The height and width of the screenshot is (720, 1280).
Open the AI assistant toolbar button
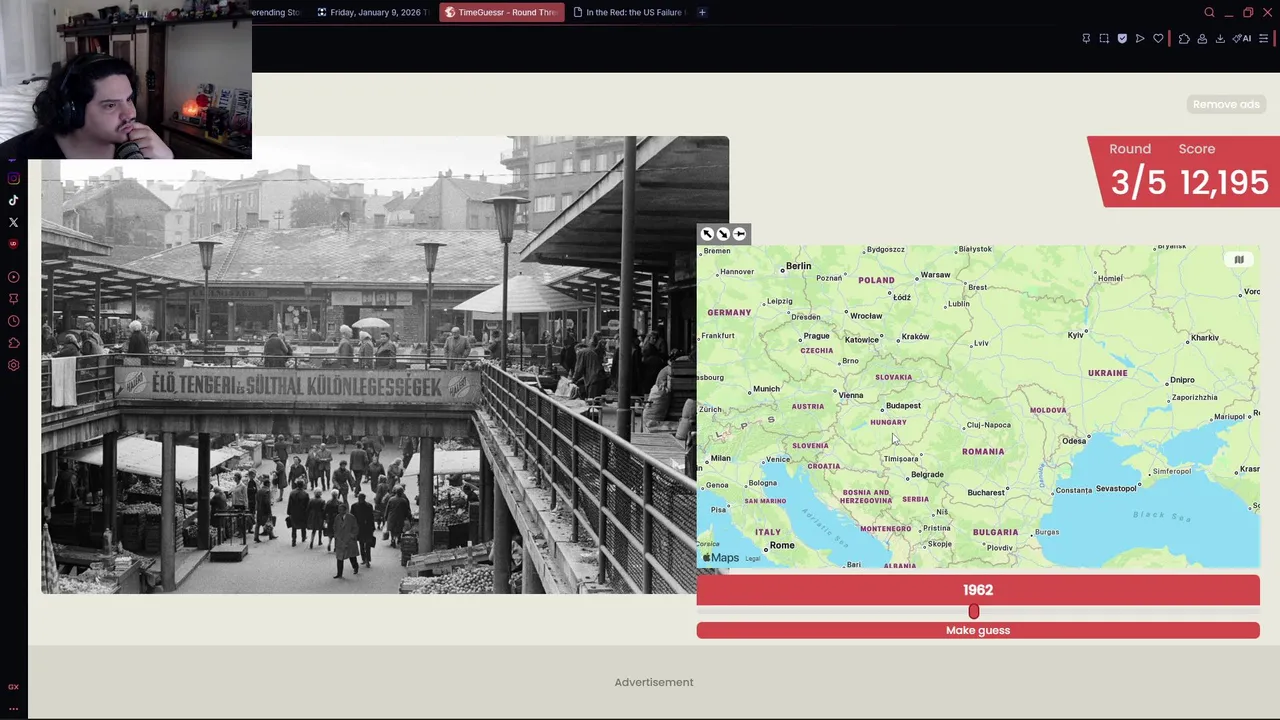1242,38
